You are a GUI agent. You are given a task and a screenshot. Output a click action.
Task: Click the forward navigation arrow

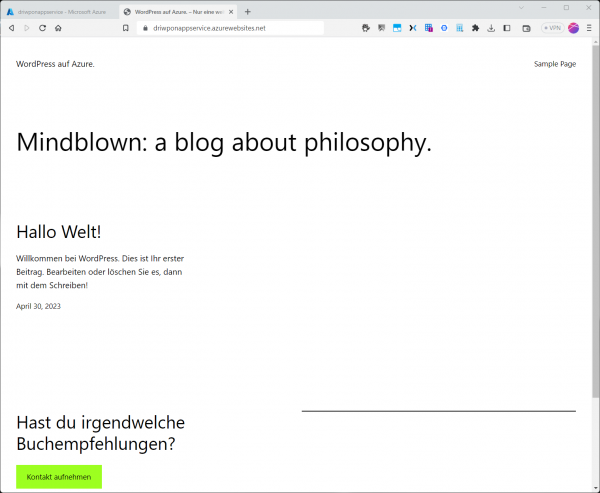click(27, 28)
